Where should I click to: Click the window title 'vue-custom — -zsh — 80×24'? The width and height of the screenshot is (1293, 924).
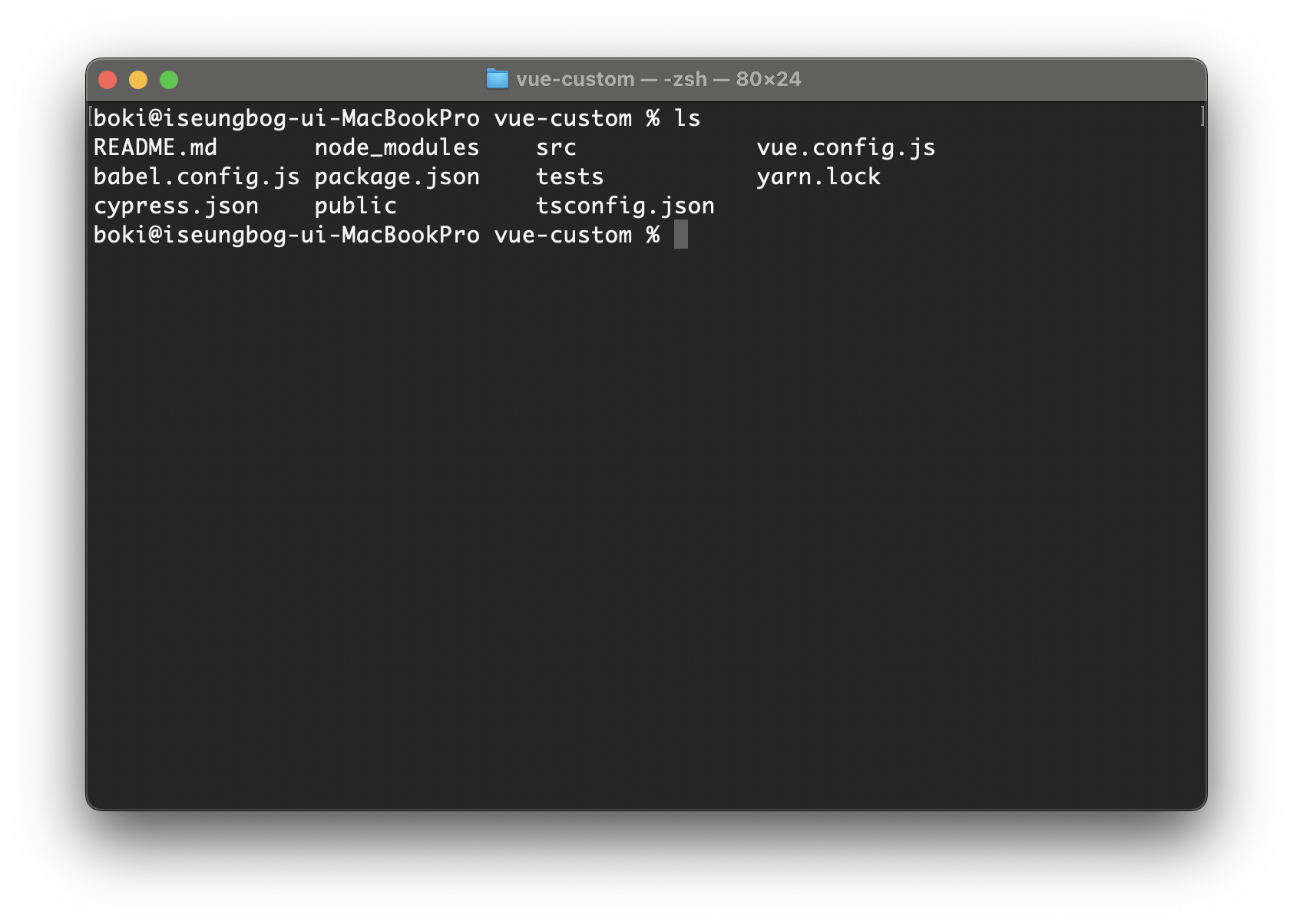658,79
